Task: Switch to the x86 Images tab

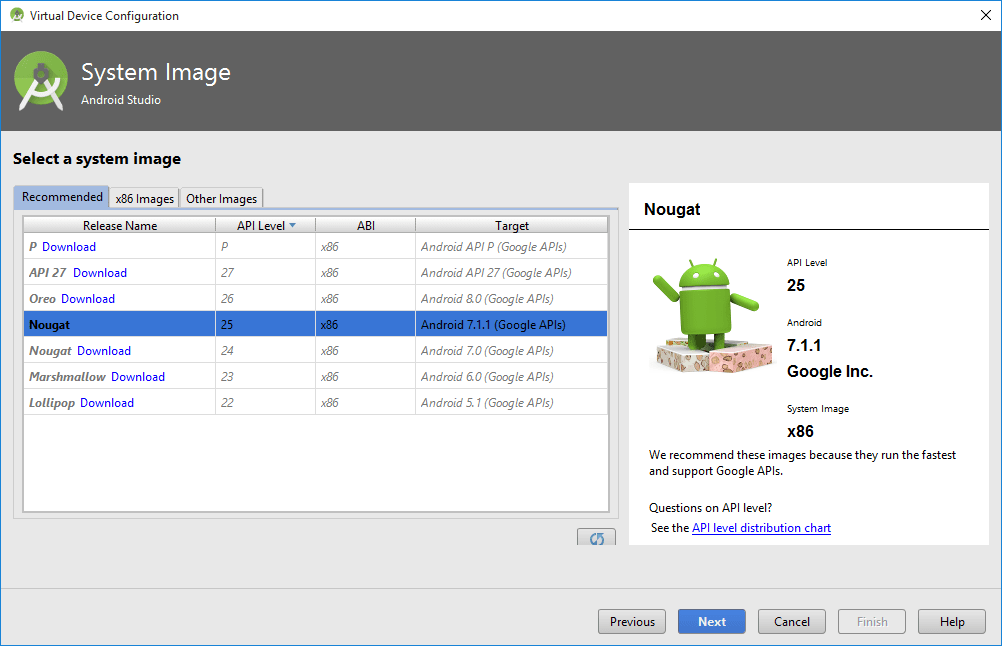Action: (145, 198)
